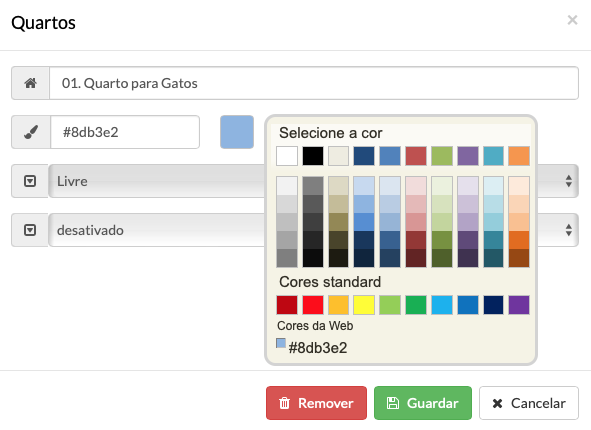This screenshot has width=591, height=430.
Task: Click the large blue color preview box
Action: [237, 132]
